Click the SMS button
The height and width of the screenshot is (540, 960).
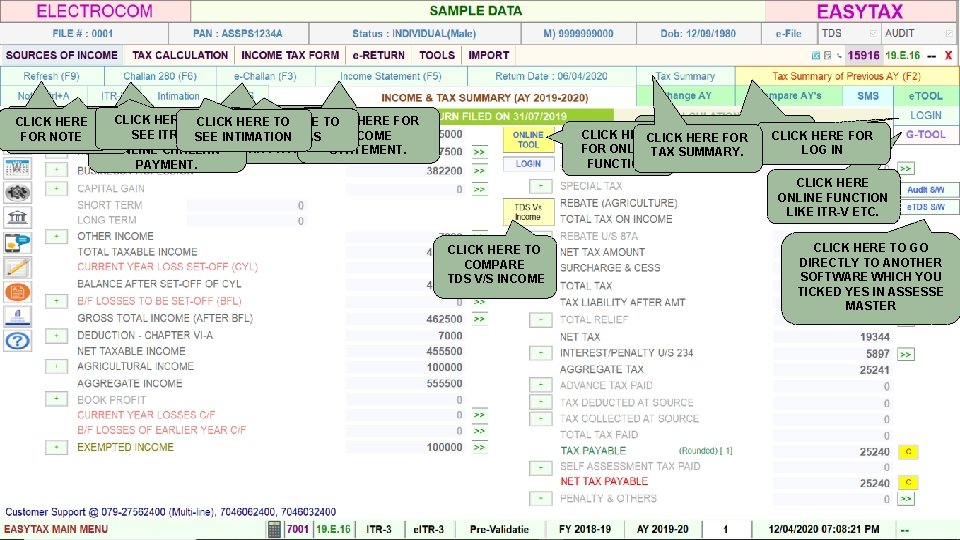[x=868, y=96]
